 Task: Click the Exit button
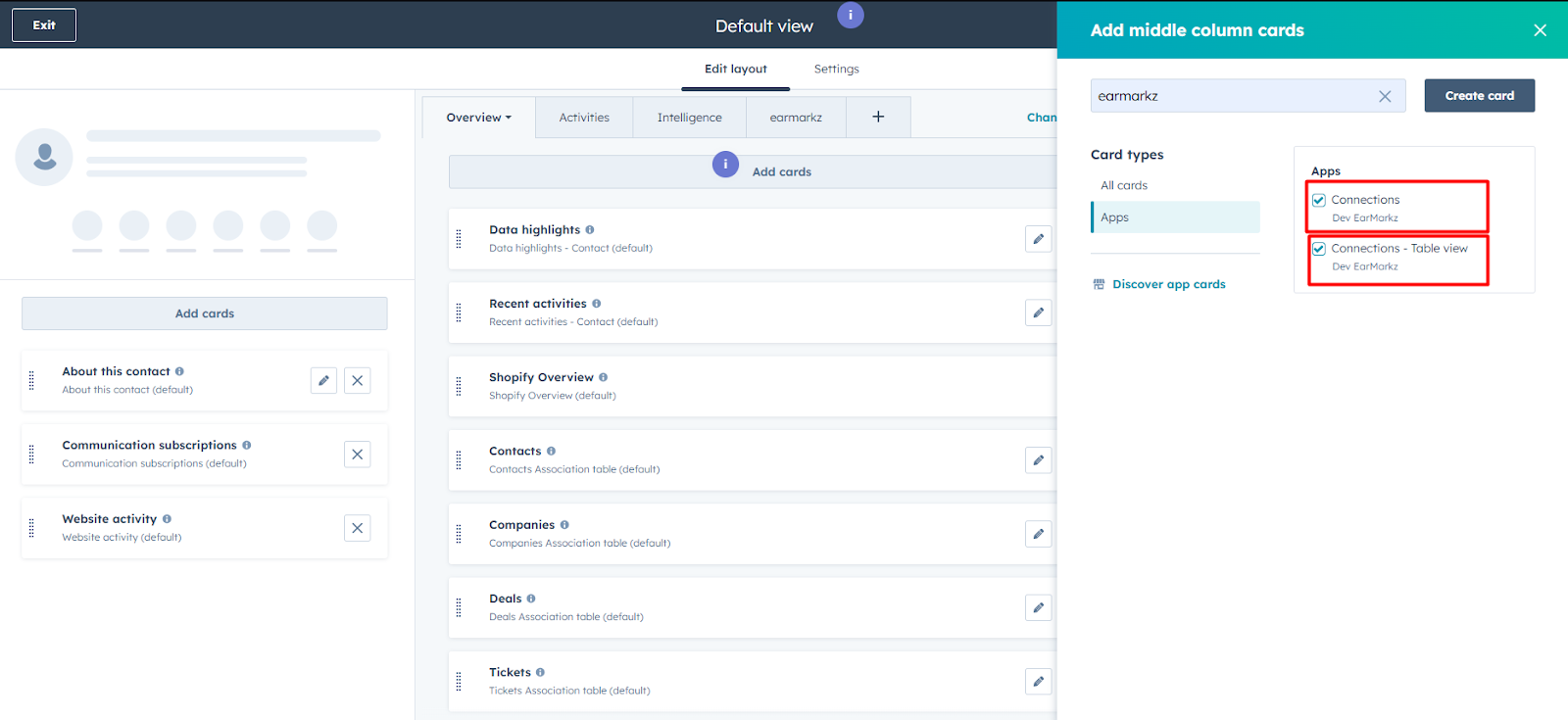44,25
